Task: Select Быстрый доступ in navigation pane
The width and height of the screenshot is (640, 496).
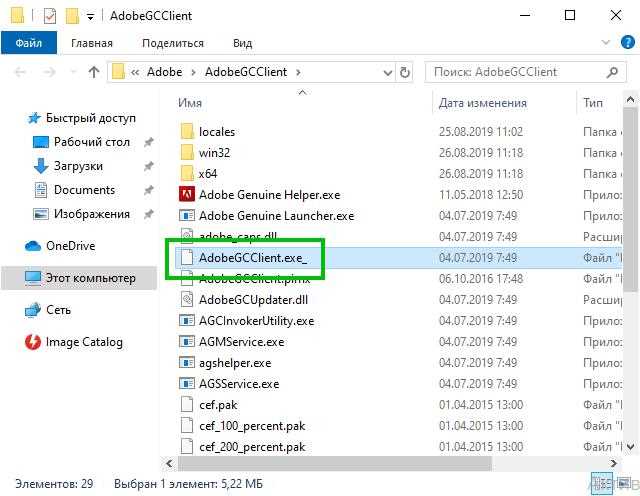Action: pos(91,118)
